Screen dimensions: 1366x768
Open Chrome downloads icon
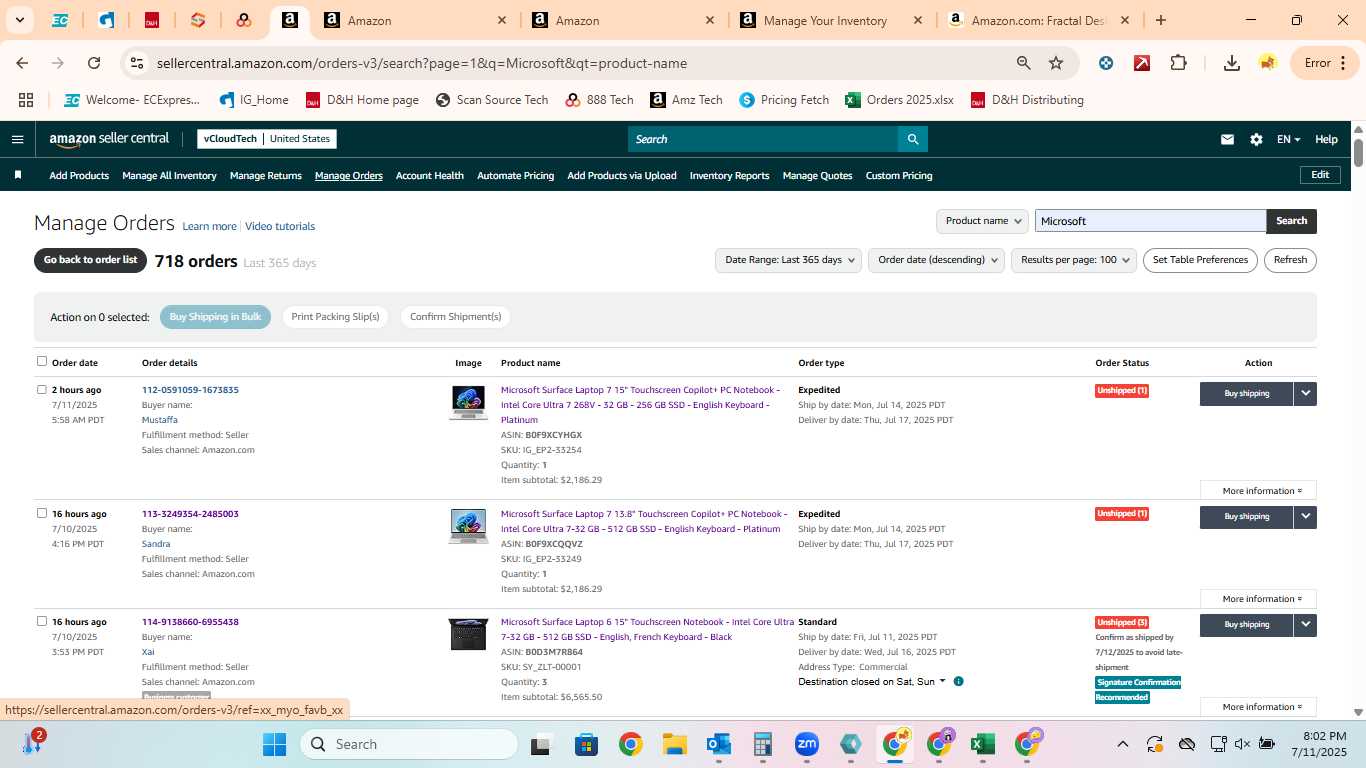tap(1232, 63)
